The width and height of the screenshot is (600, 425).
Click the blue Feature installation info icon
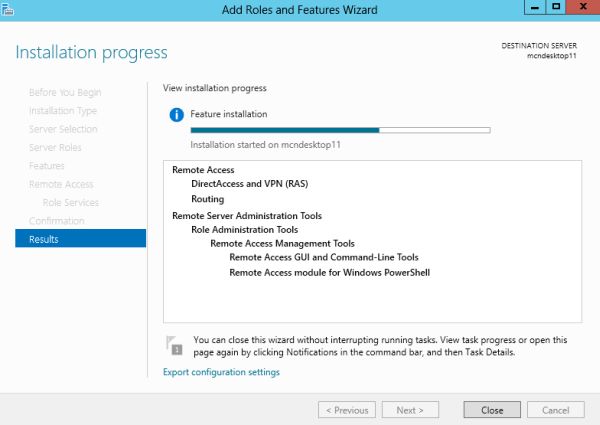(176, 114)
